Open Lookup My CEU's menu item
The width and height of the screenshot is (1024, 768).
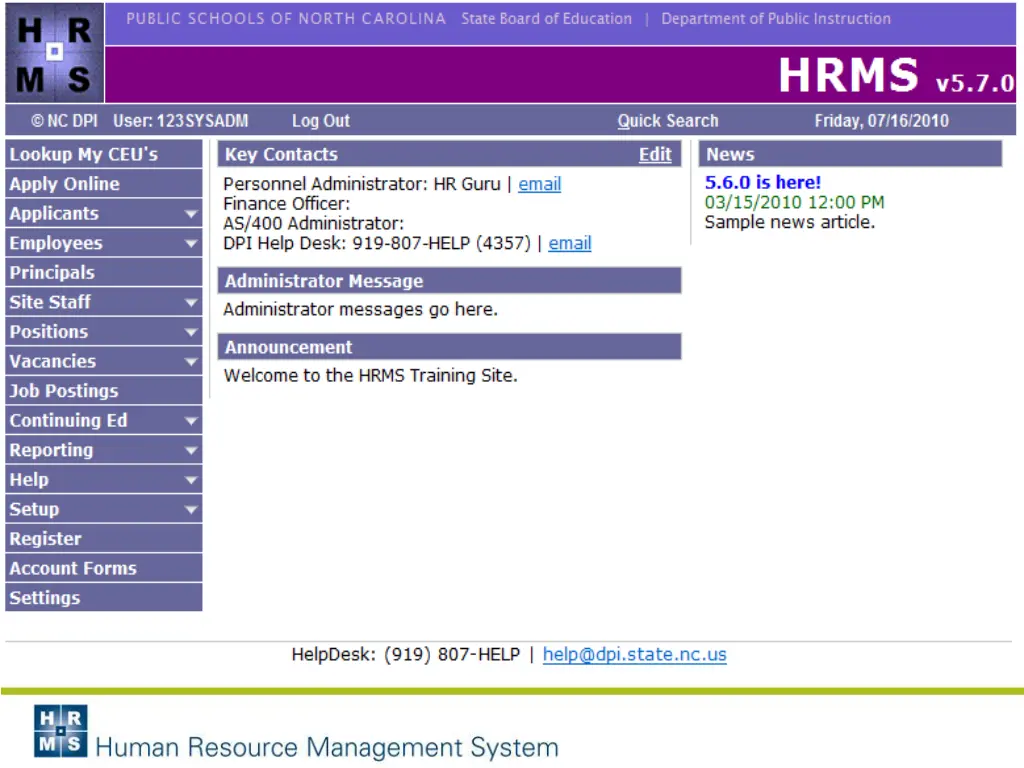coord(104,155)
